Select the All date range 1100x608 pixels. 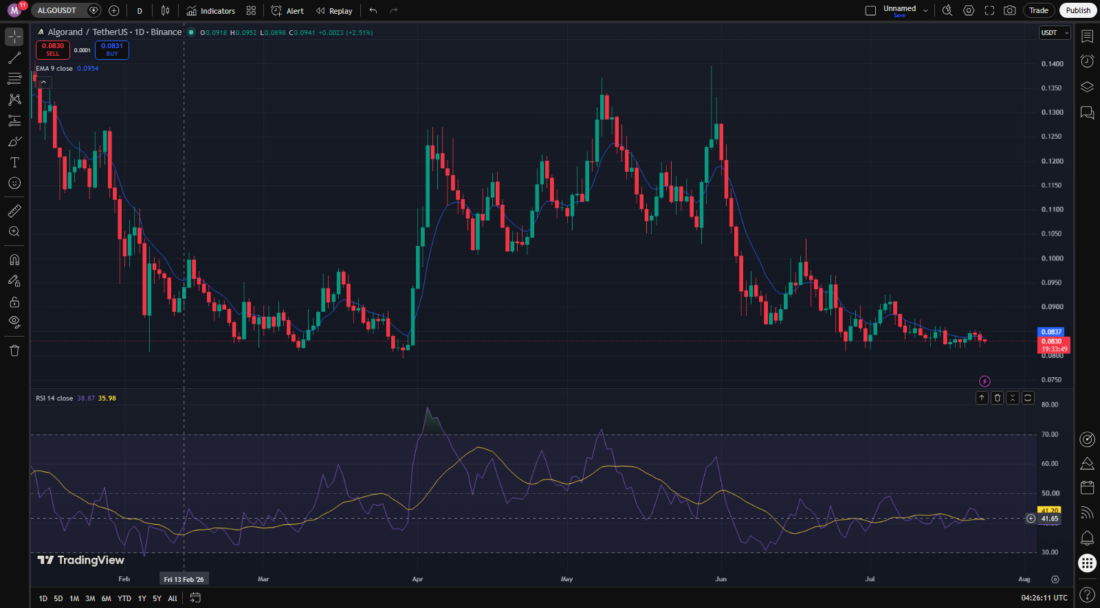point(173,598)
